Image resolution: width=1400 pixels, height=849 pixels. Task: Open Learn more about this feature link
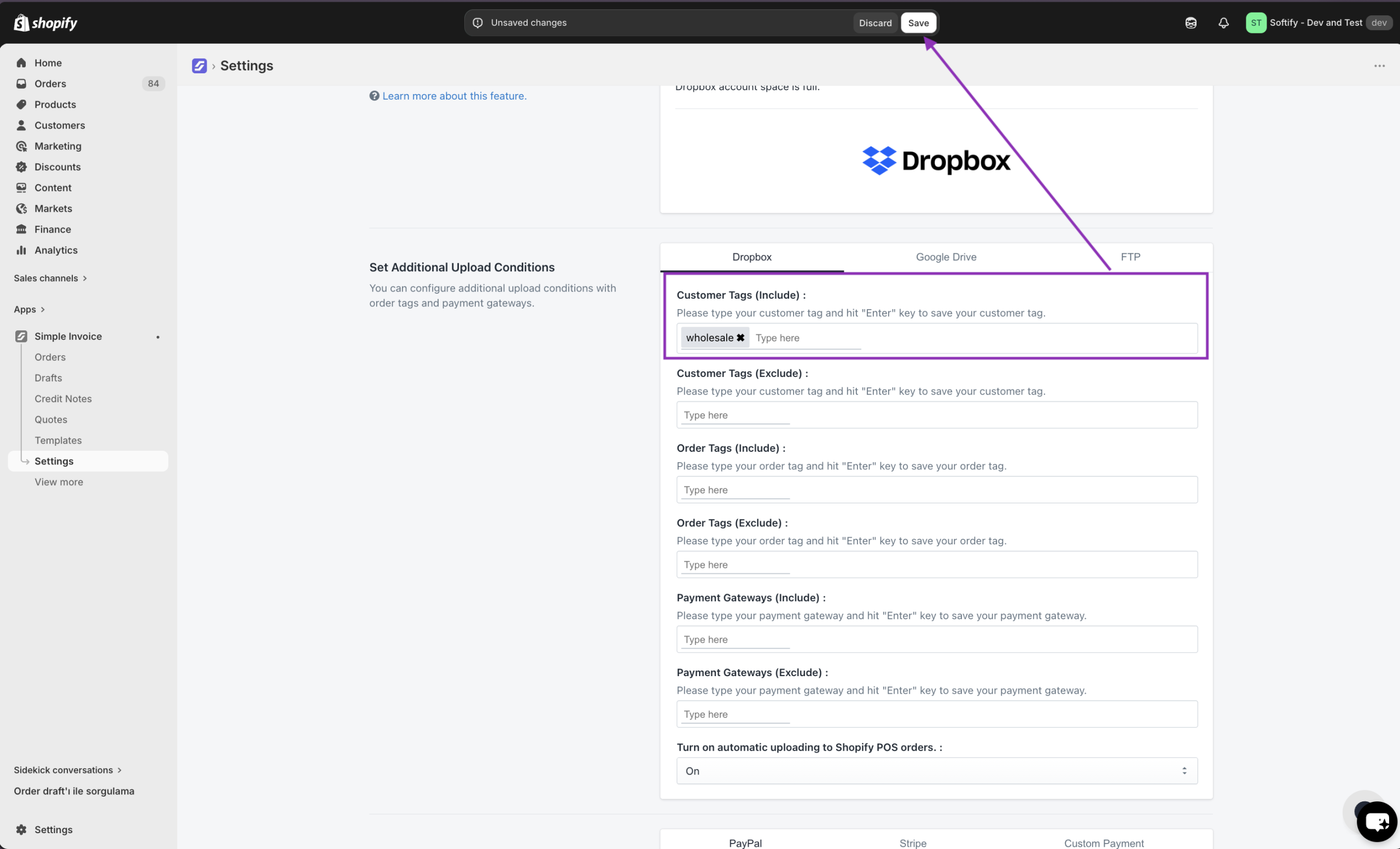tap(454, 96)
